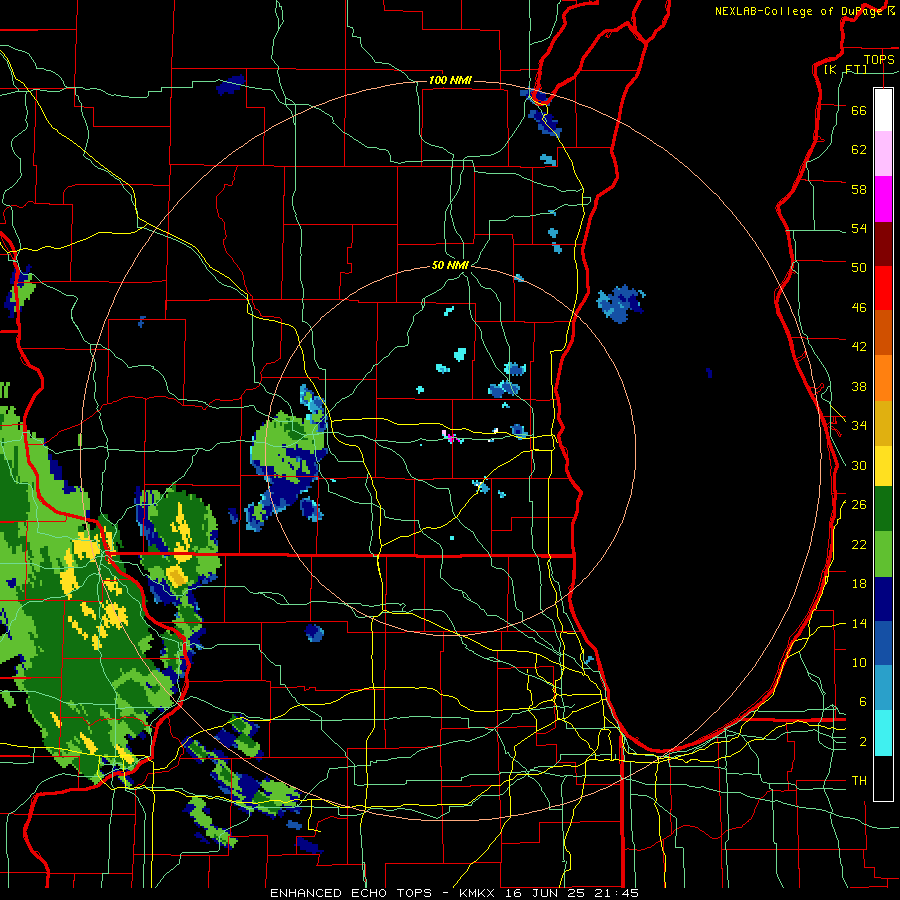900x900 pixels.
Task: Click the yellow legend segment
Action: (883, 466)
